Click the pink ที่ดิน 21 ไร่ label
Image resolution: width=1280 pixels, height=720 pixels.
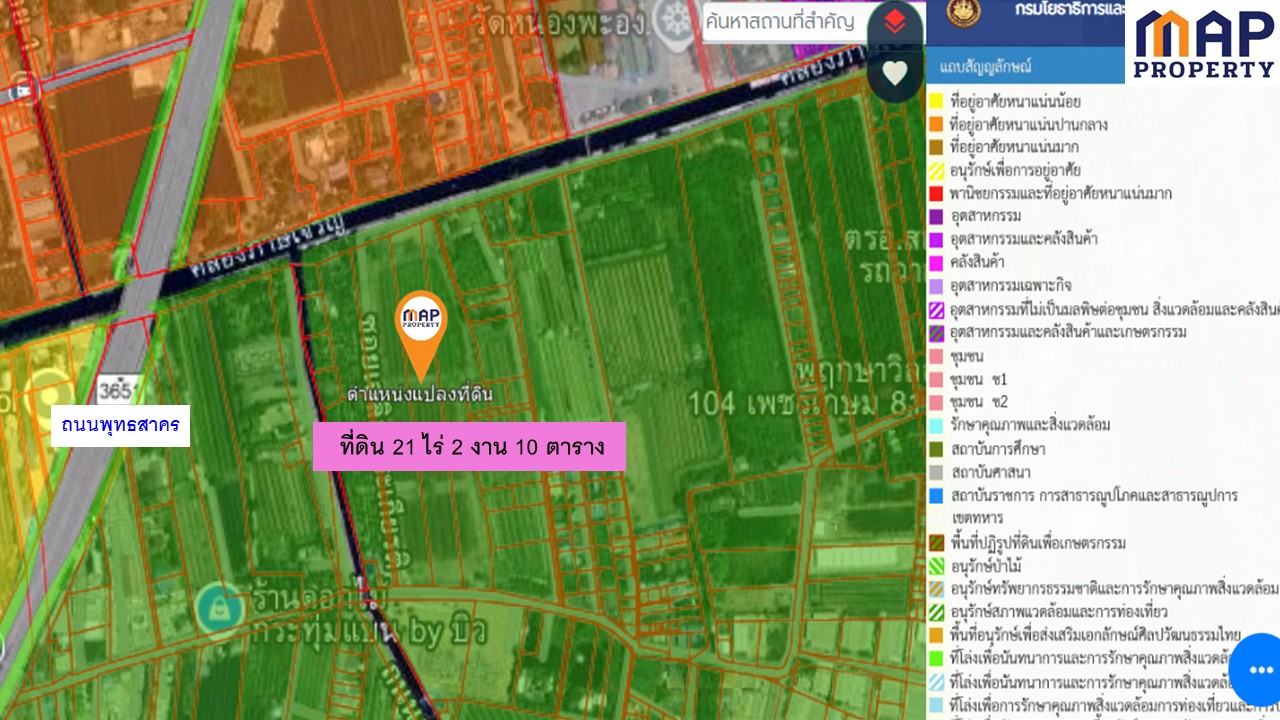pos(469,446)
